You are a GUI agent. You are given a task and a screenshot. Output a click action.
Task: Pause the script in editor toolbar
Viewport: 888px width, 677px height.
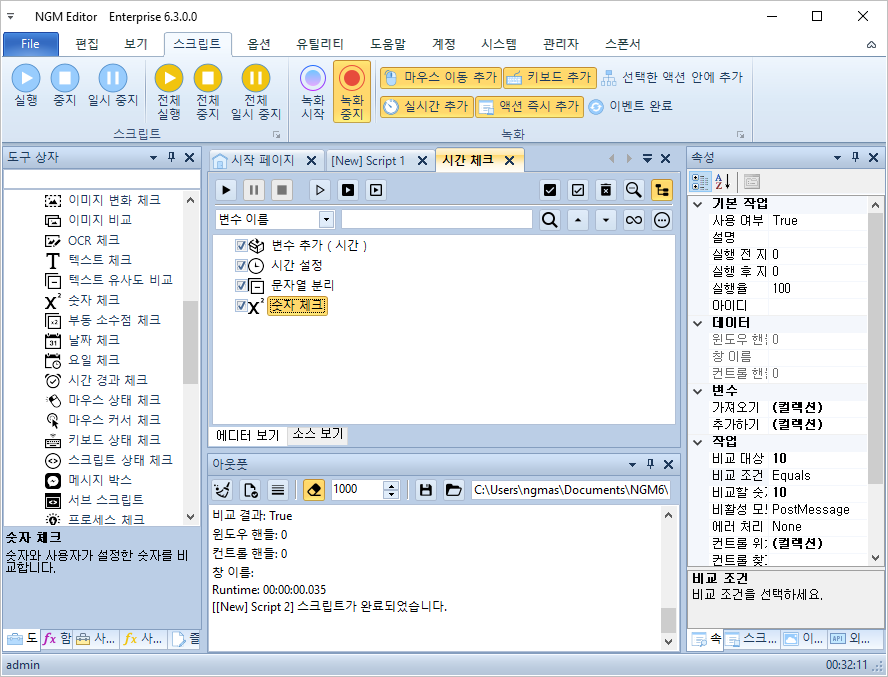click(254, 190)
